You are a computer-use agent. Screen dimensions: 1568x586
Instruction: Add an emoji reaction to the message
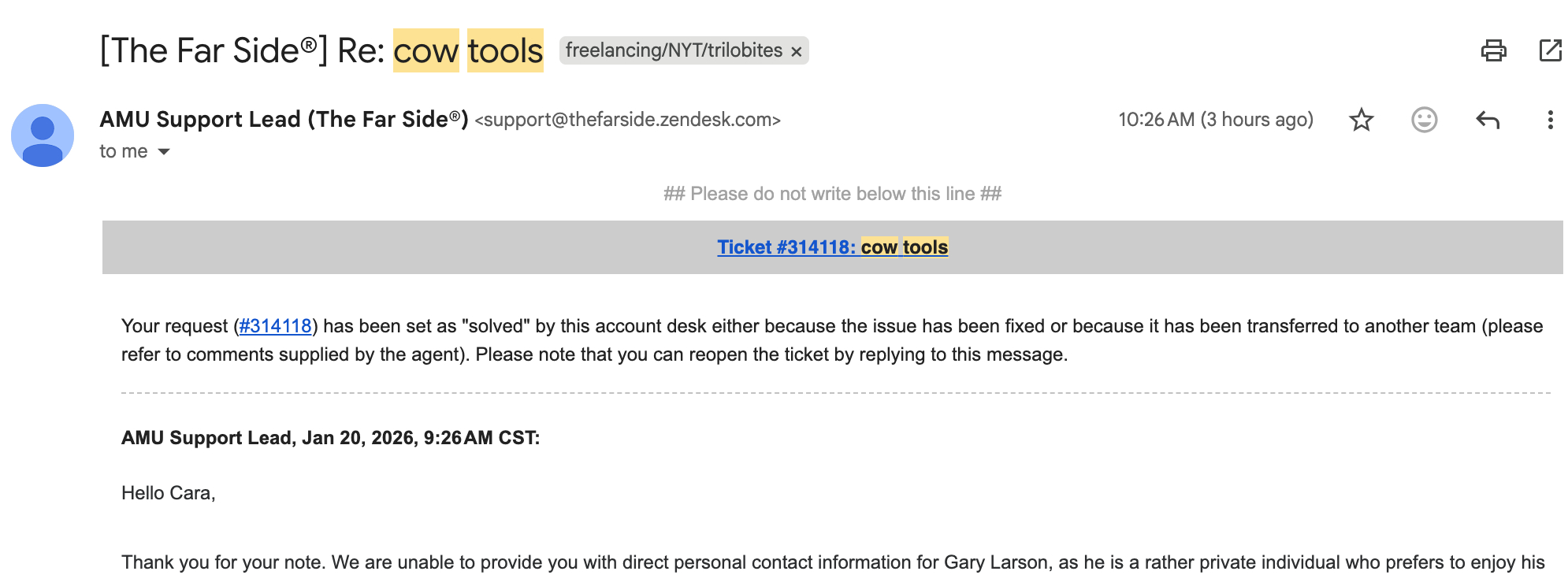1424,121
